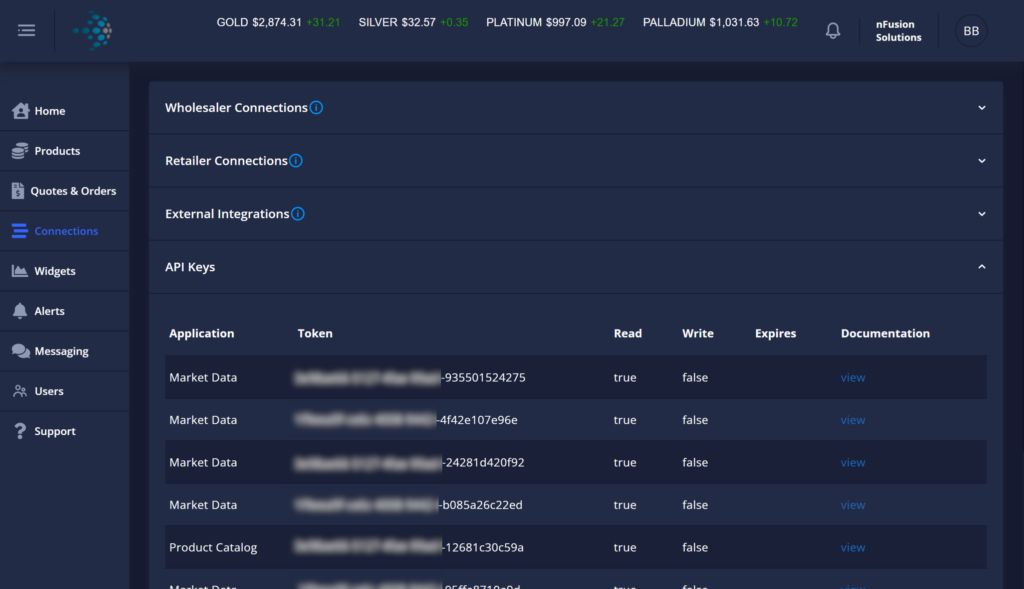Click the Support question mark icon
Screen dimensions: 1024x589
(x=20, y=431)
